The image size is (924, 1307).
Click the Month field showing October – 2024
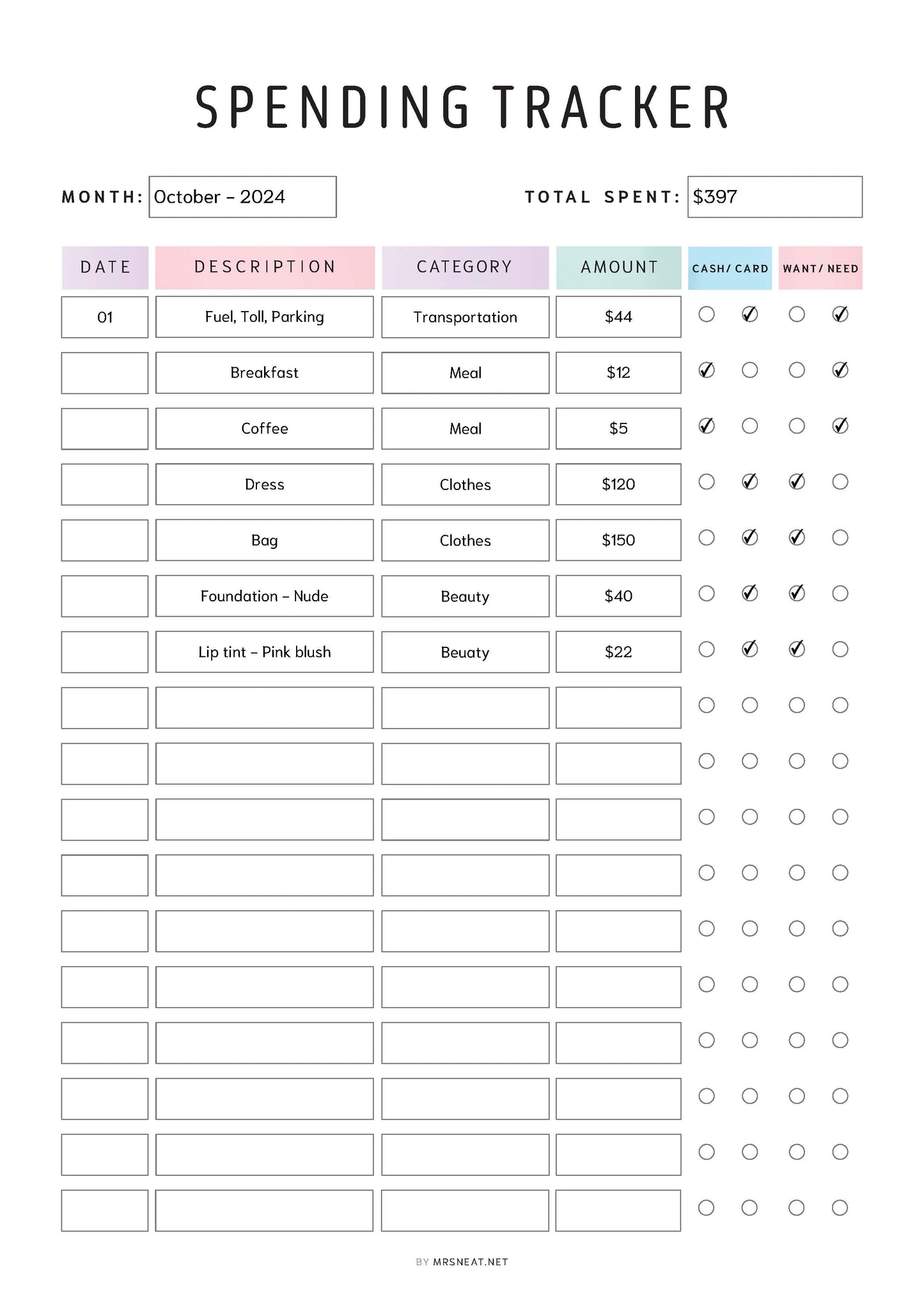click(242, 197)
